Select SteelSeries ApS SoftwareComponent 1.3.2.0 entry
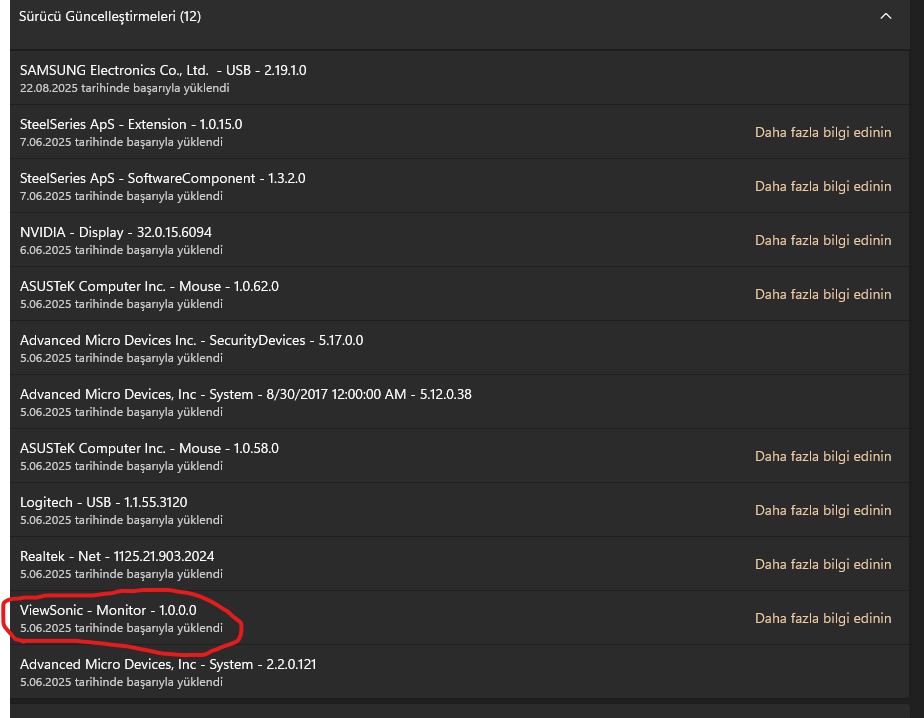This screenshot has height=718, width=924. (460, 186)
